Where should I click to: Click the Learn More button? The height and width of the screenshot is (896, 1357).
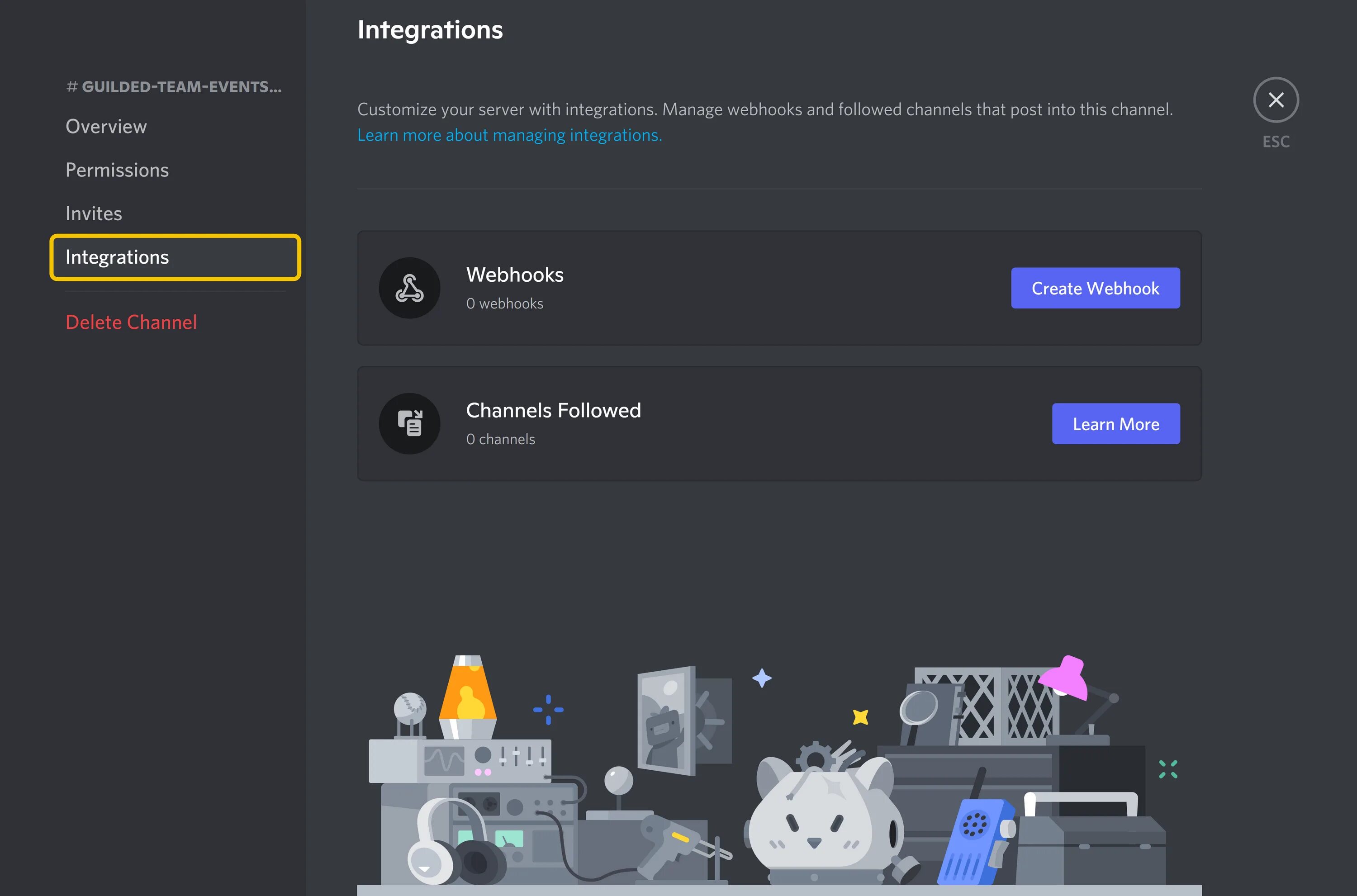pyautogui.click(x=1115, y=424)
